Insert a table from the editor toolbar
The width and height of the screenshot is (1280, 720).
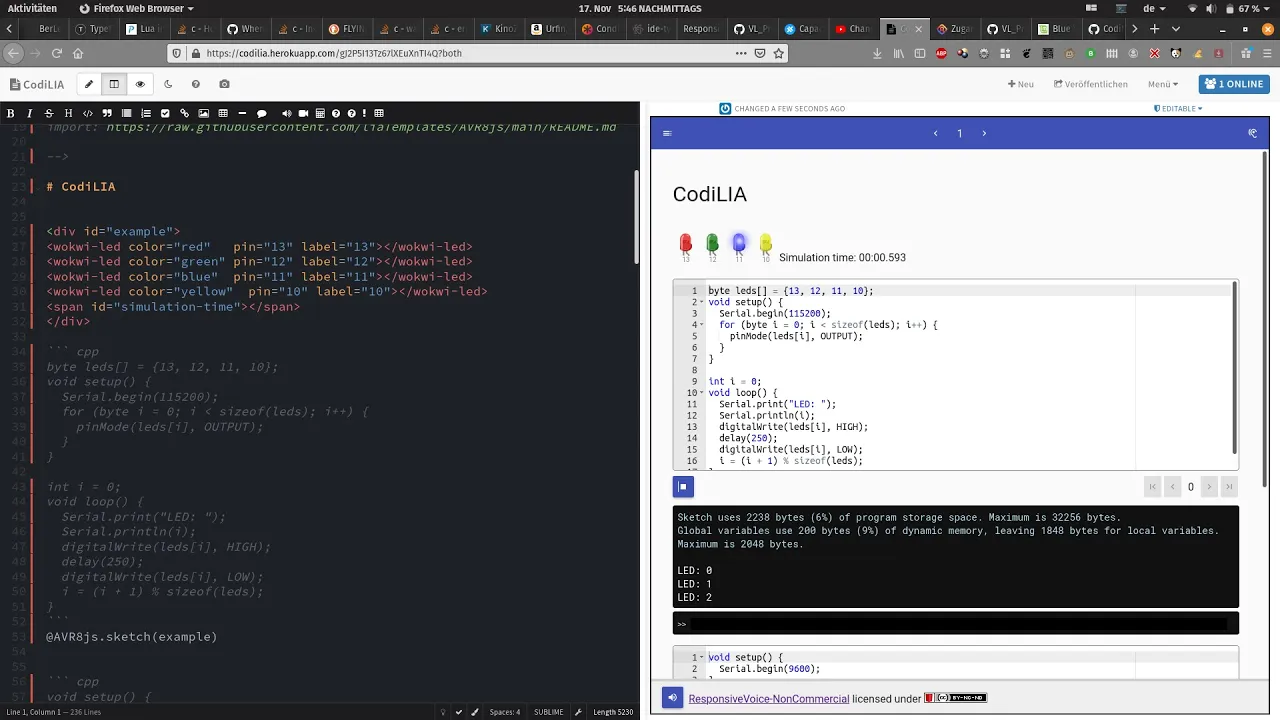coord(223,113)
